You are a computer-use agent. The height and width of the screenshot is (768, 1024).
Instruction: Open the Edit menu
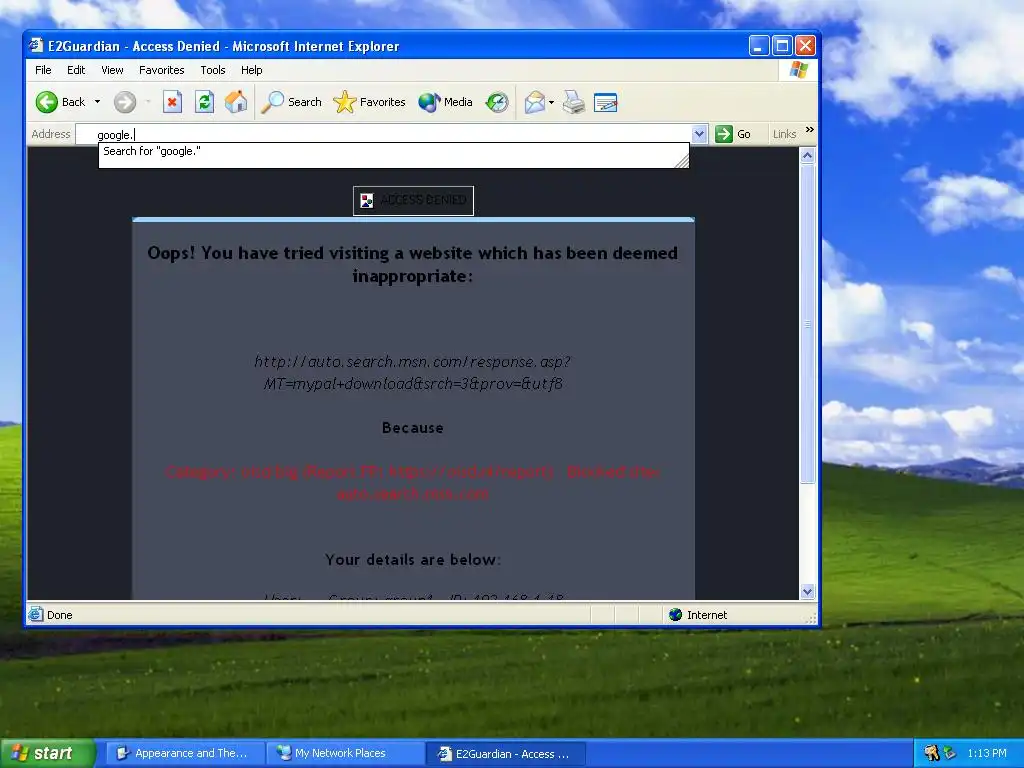[76, 70]
